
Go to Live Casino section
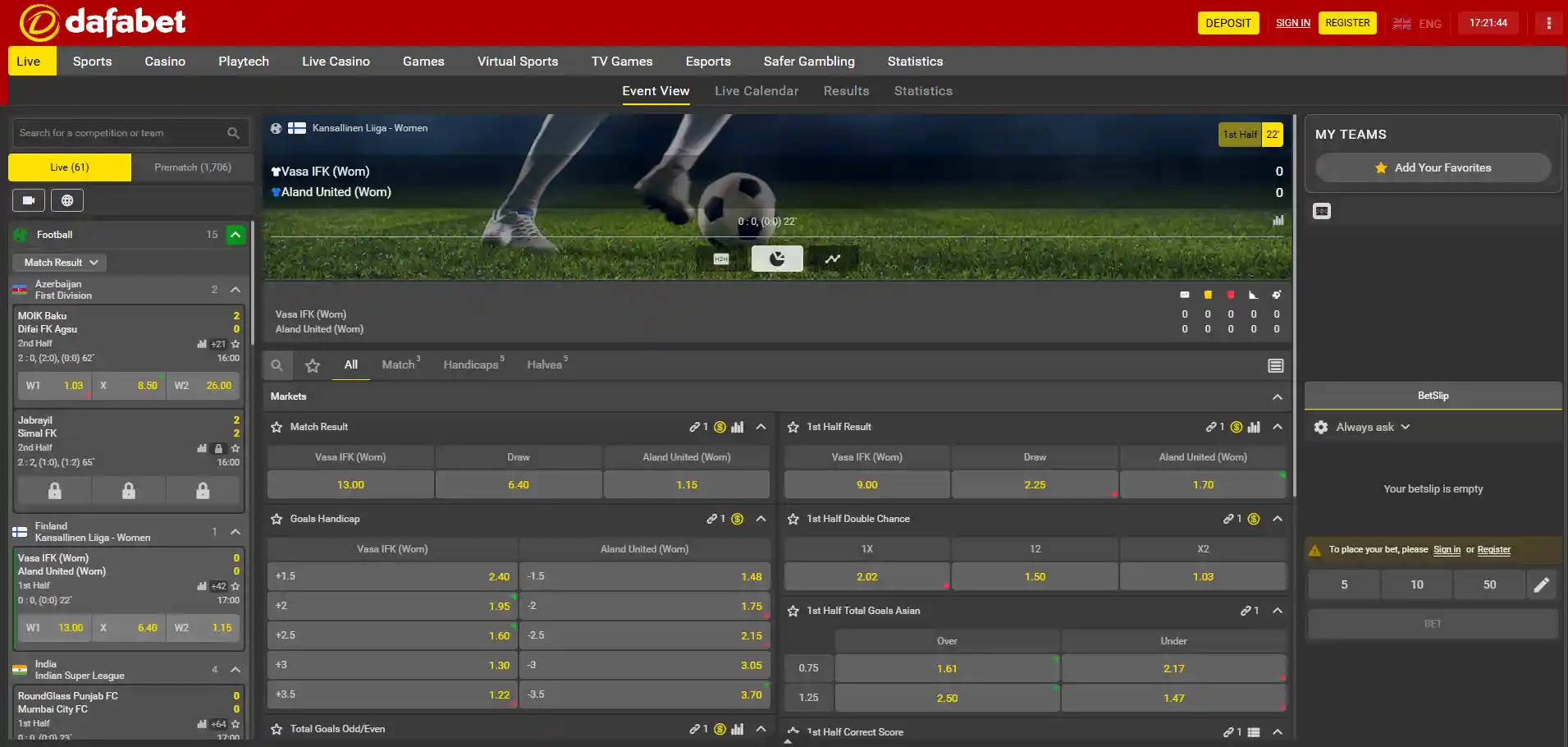[336, 62]
